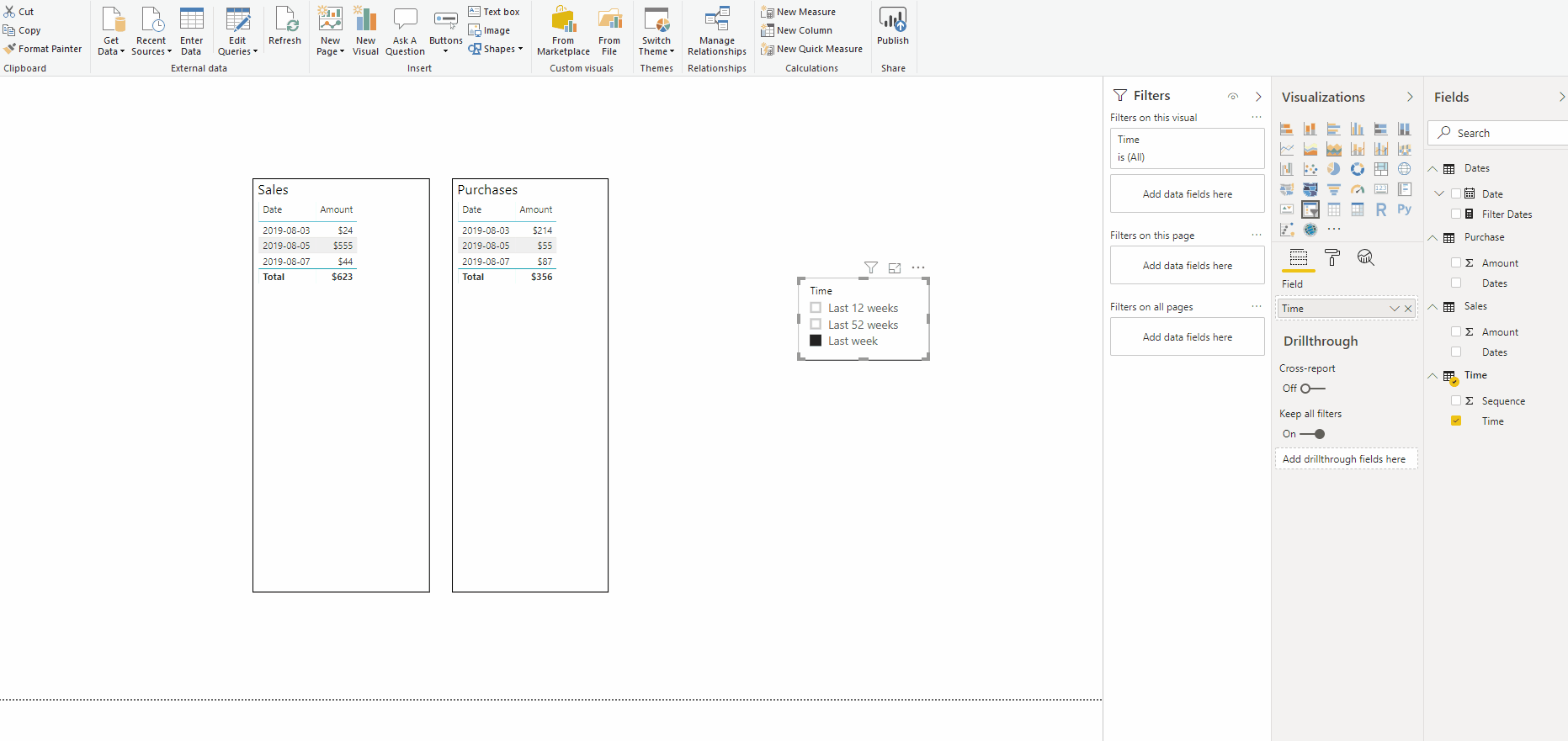1568x741 pixels.
Task: Click the Fields pane Search box
Action: [1498, 133]
